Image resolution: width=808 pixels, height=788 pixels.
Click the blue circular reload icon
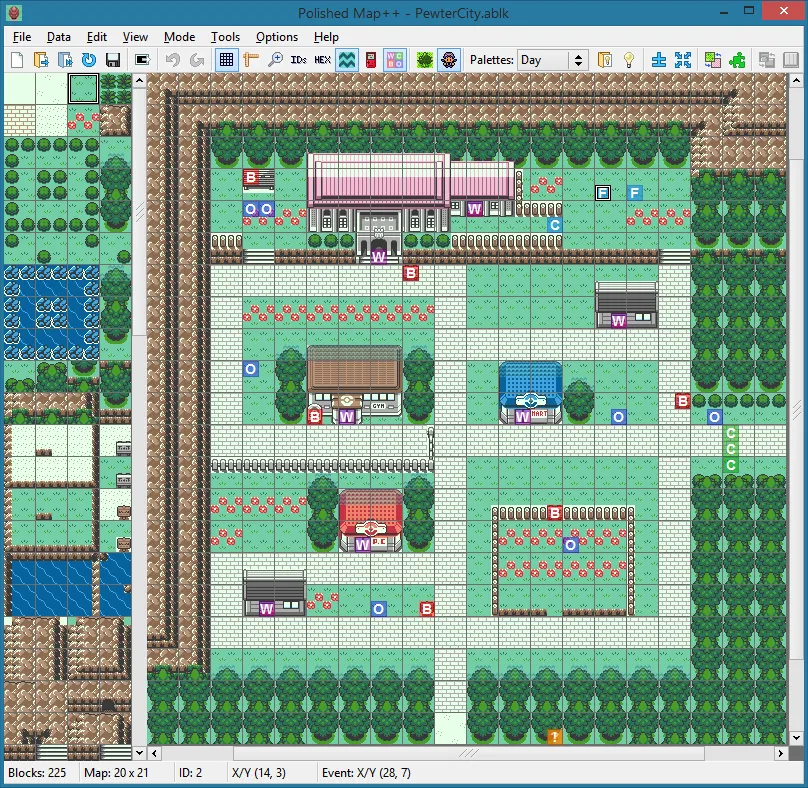[x=89, y=60]
